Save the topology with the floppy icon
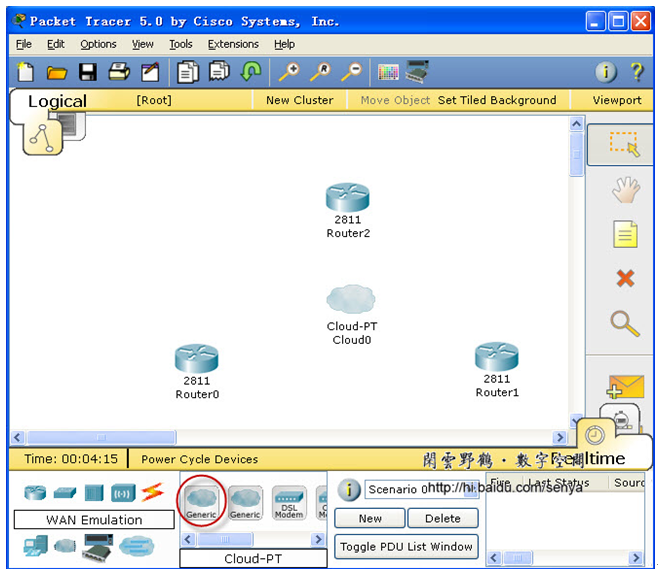 tap(88, 72)
